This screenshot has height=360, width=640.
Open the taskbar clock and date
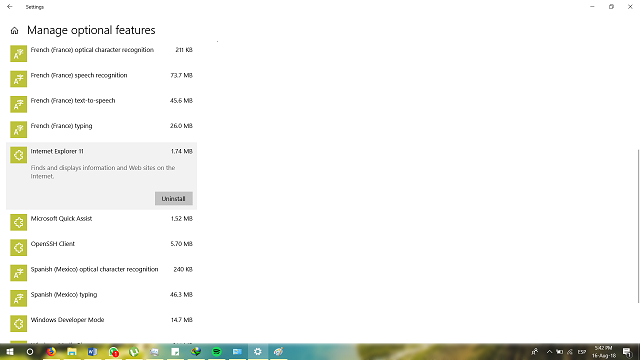click(x=604, y=351)
